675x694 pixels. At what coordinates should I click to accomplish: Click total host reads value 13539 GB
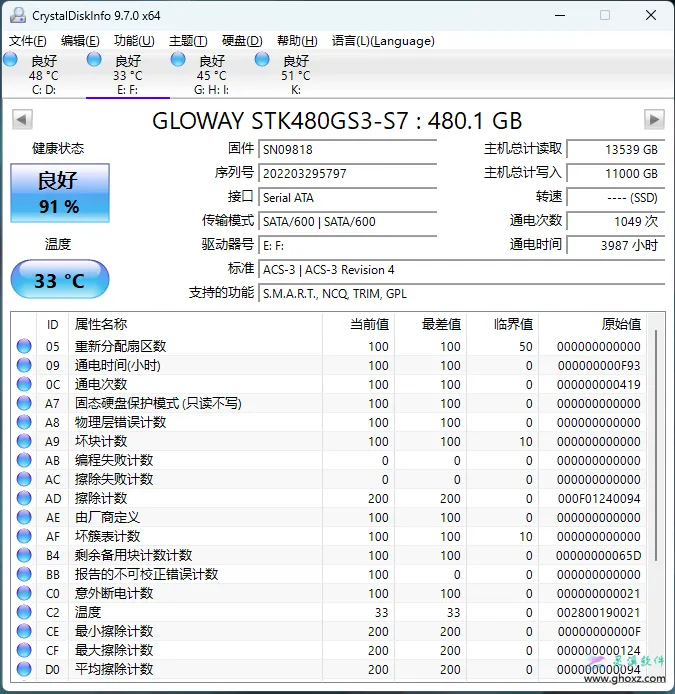(616, 149)
